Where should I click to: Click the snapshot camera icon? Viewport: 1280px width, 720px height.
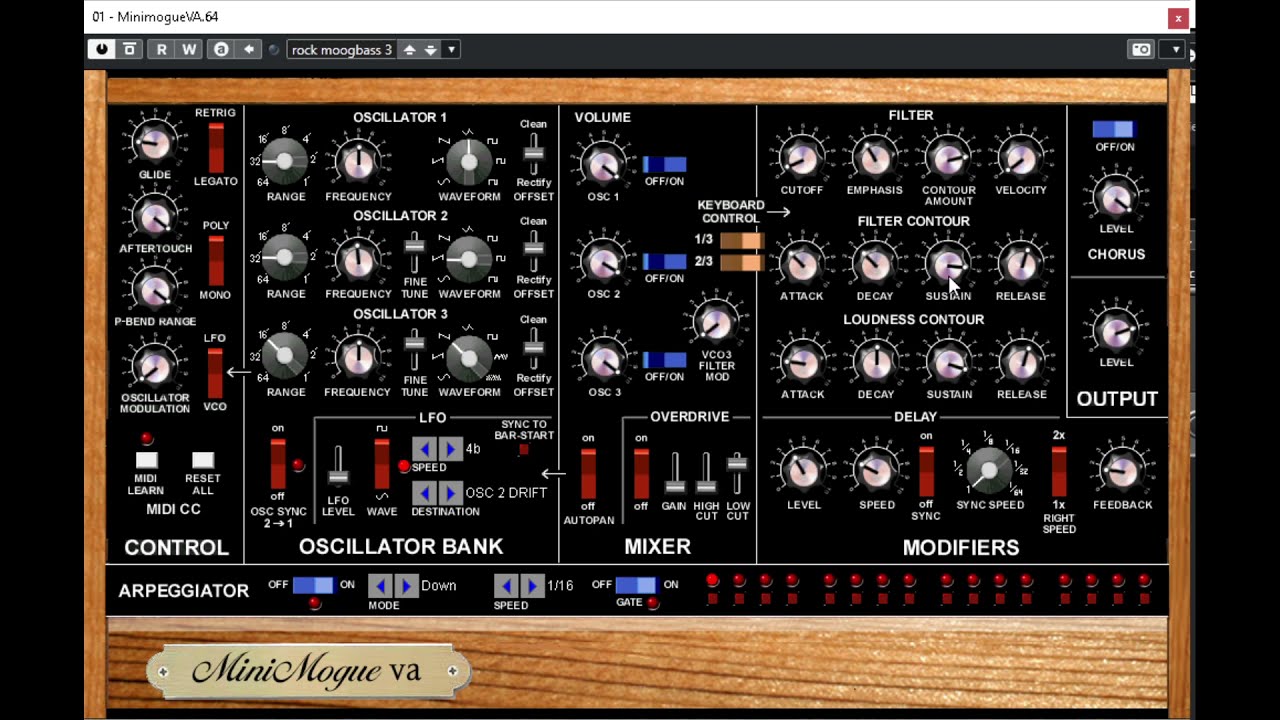(1141, 49)
